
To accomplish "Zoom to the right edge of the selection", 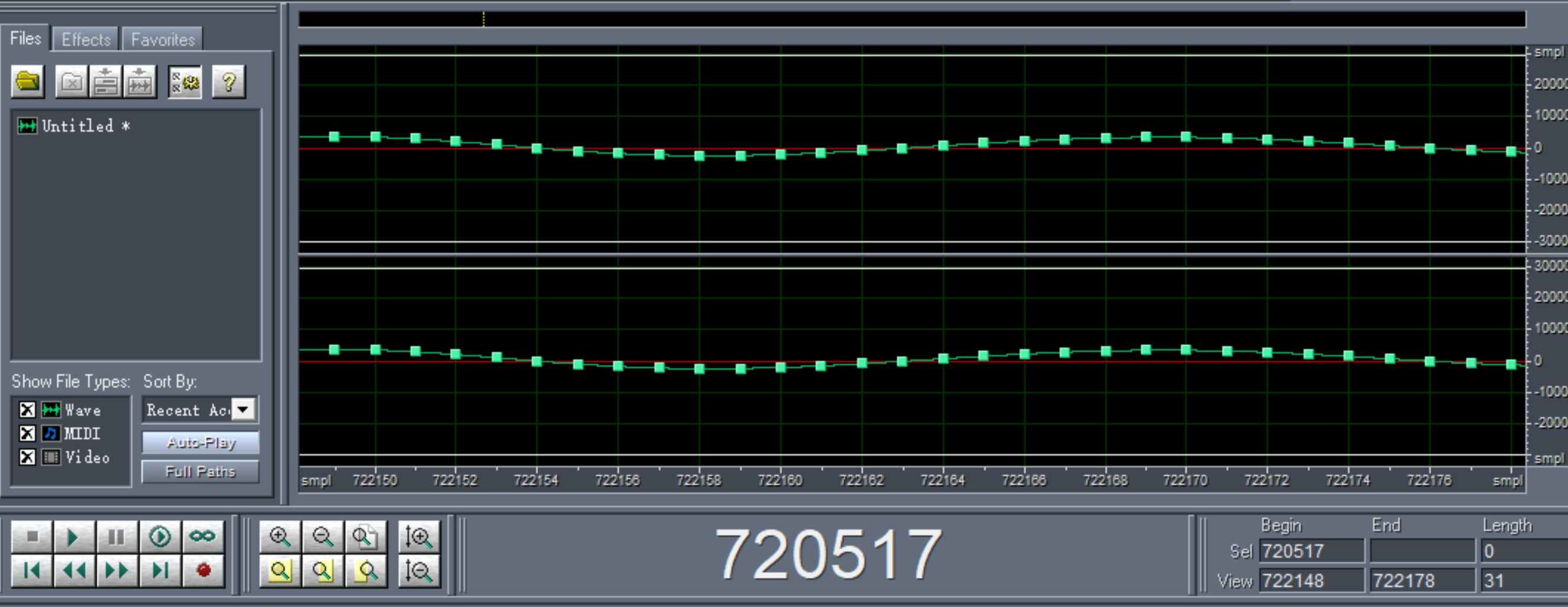I will [x=365, y=570].
